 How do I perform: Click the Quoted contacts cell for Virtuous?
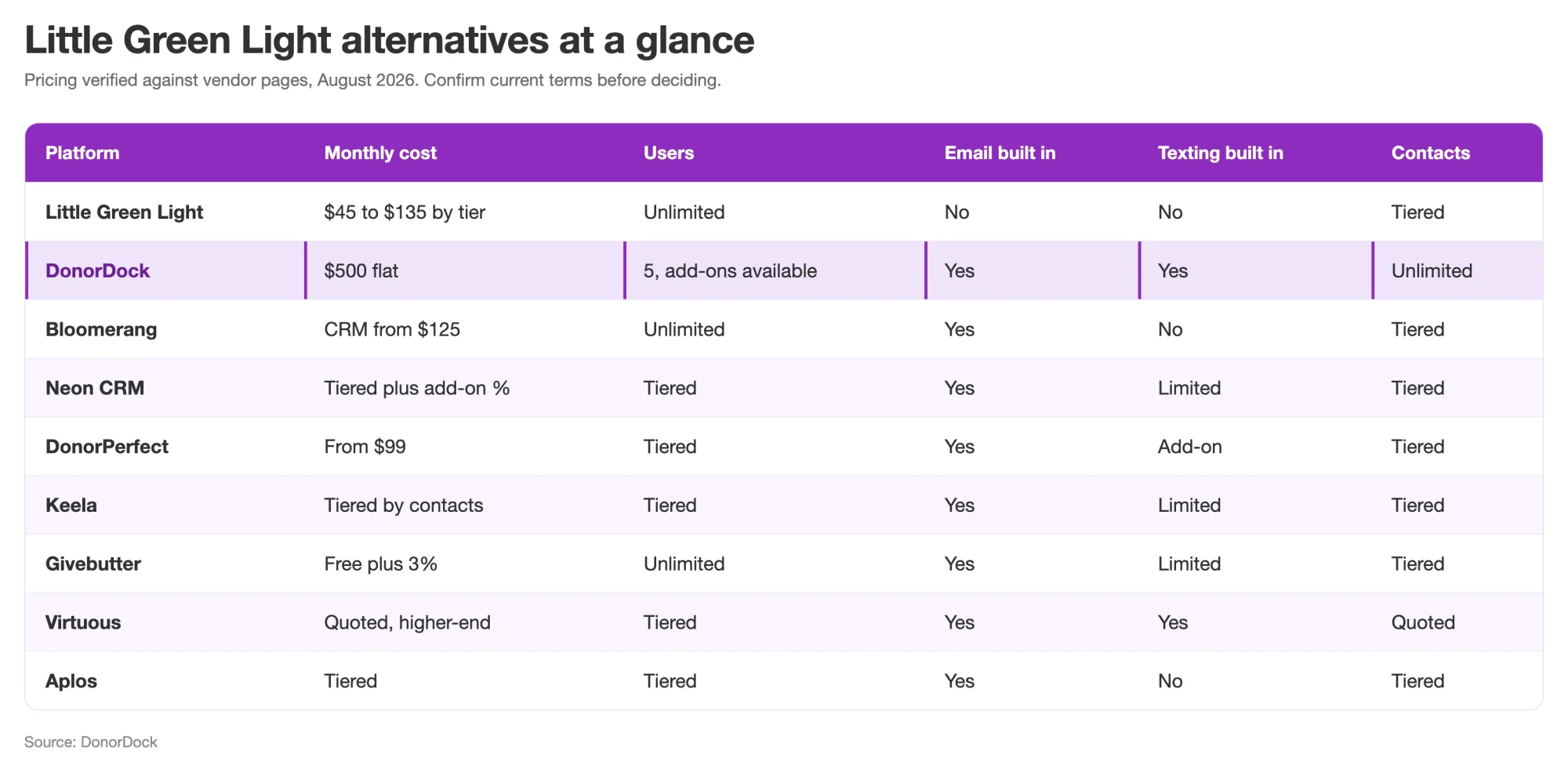1423,622
